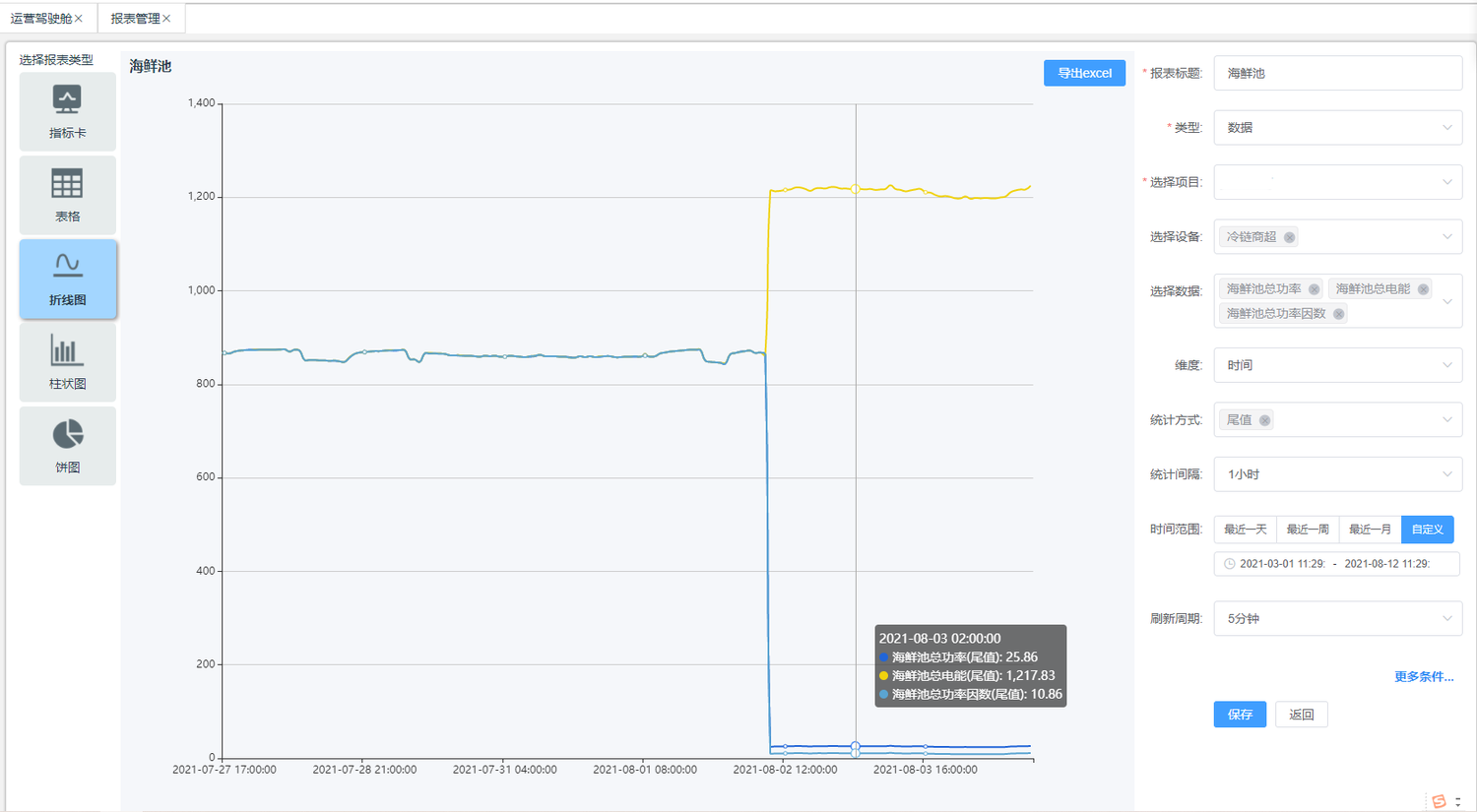This screenshot has height=812, width=1477.
Task: Open the 类型 dropdown
Action: pos(1337,128)
